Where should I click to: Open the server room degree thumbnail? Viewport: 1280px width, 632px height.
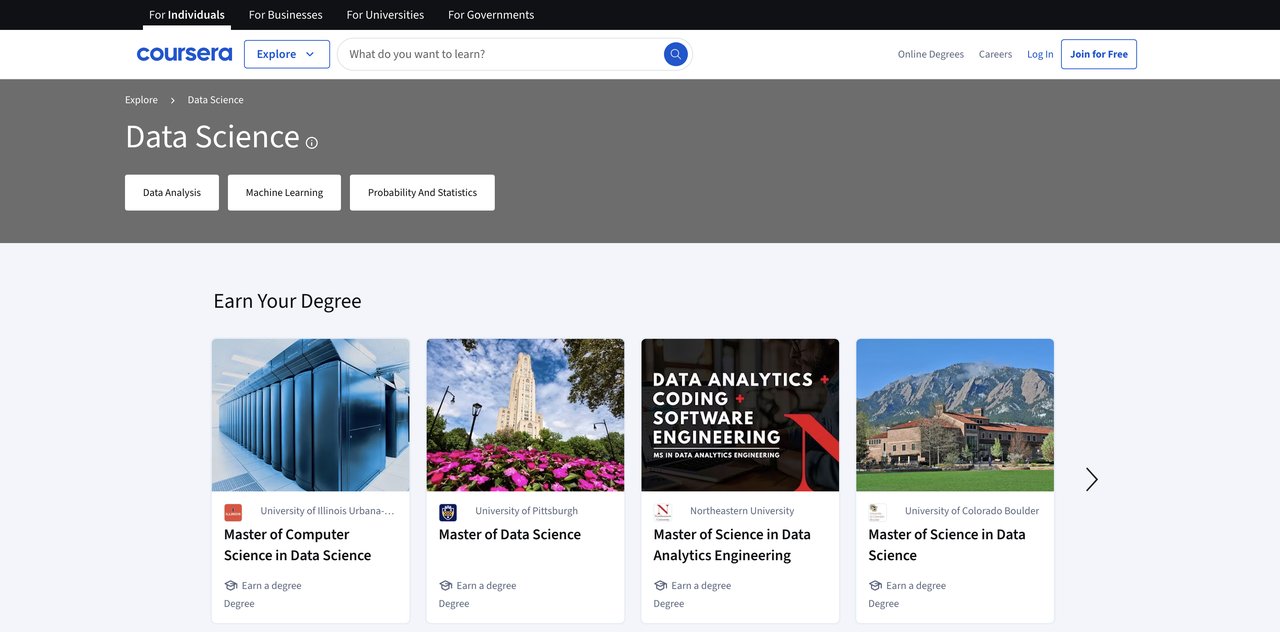point(311,415)
